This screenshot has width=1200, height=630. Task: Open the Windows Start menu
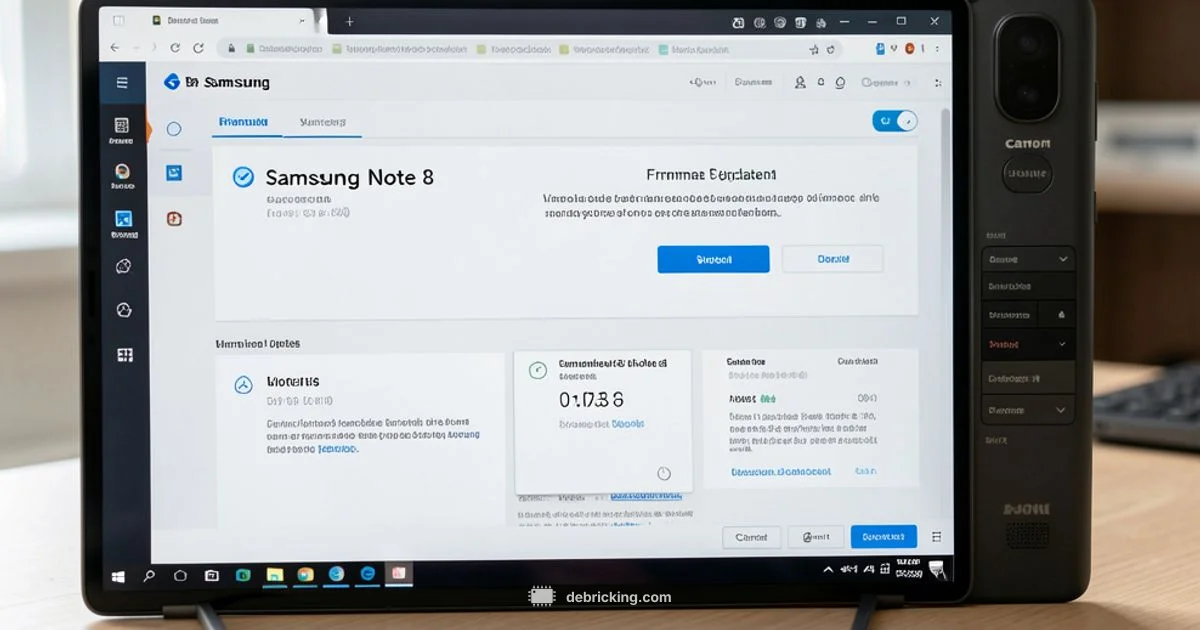tap(119, 576)
